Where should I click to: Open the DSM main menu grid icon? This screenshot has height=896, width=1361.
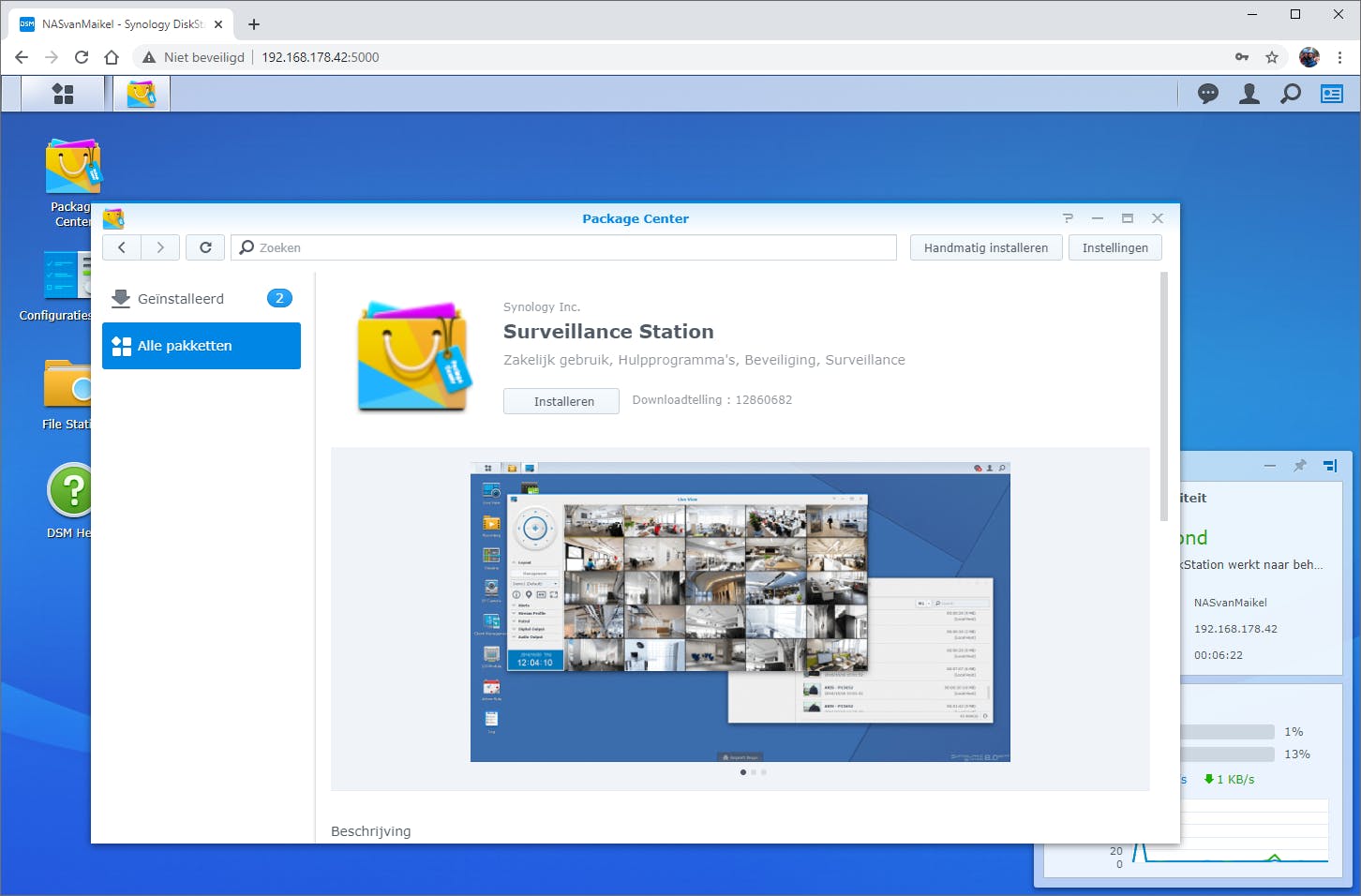(63, 94)
